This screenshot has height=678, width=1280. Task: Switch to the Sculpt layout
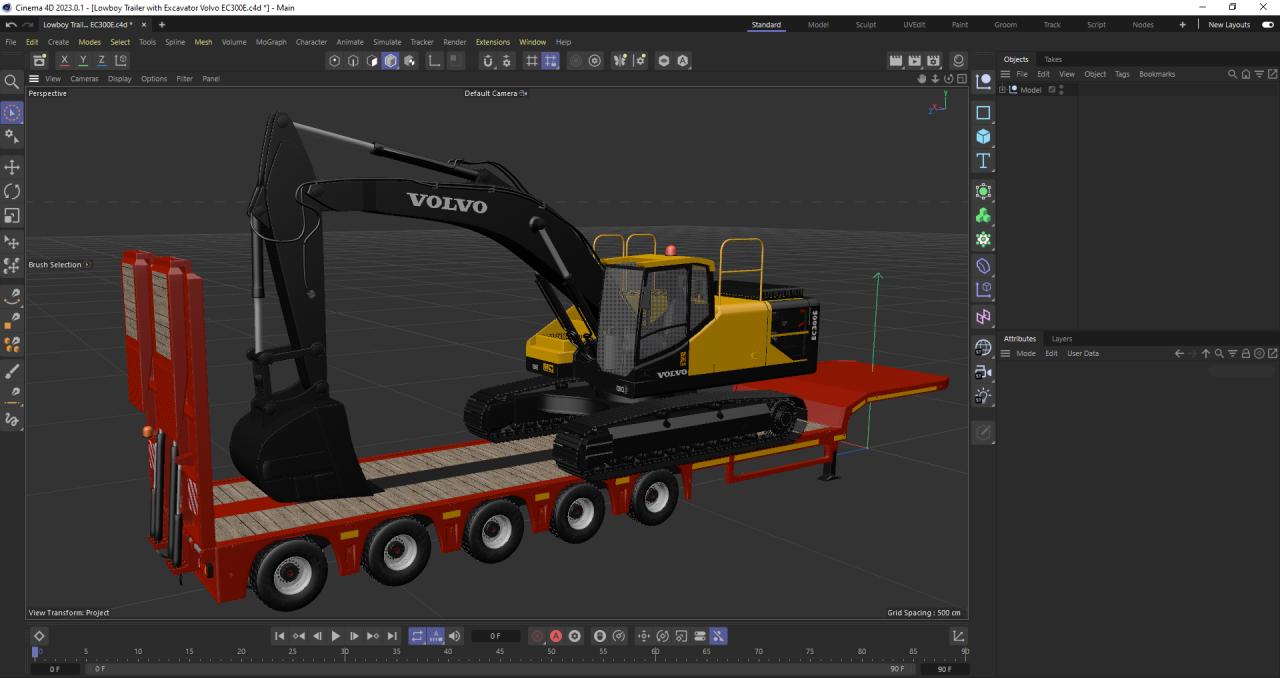pos(865,24)
